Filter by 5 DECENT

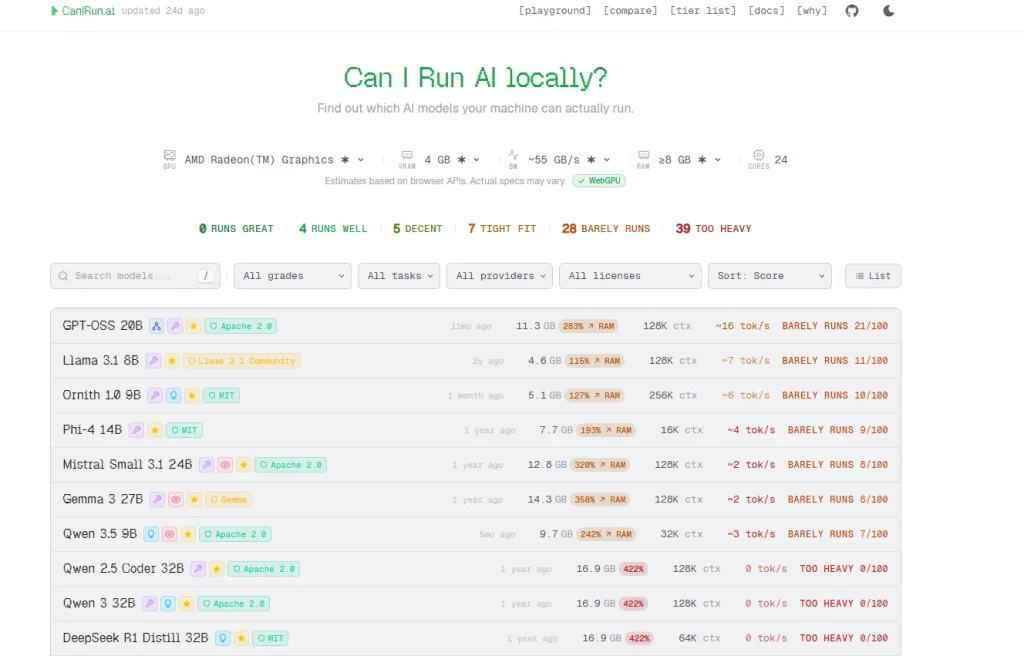pyautogui.click(x=417, y=229)
